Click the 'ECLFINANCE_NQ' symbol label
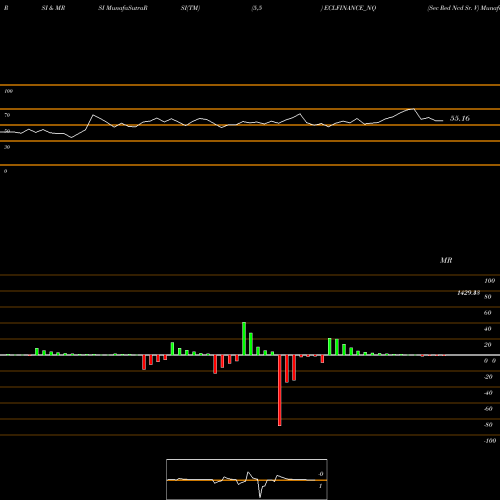500x500 pixels. pyautogui.click(x=350, y=8)
